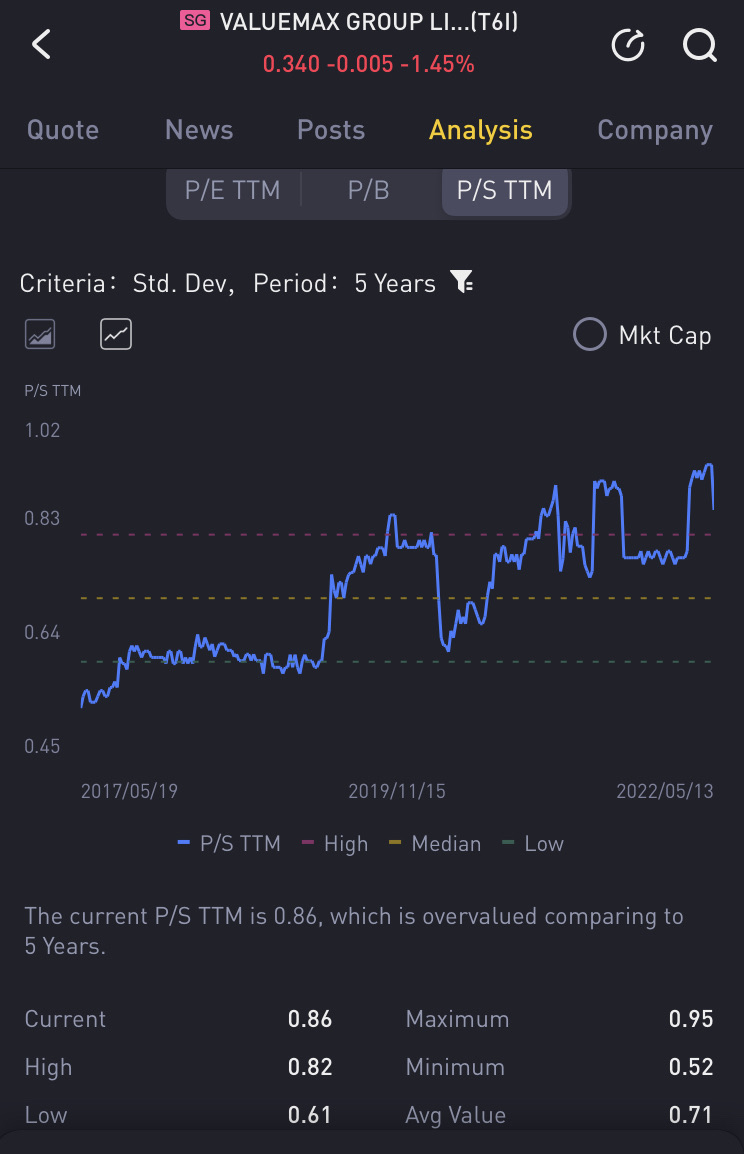Enable the Mkt Cap radio button
Image resolution: width=744 pixels, height=1154 pixels.
[x=590, y=335]
